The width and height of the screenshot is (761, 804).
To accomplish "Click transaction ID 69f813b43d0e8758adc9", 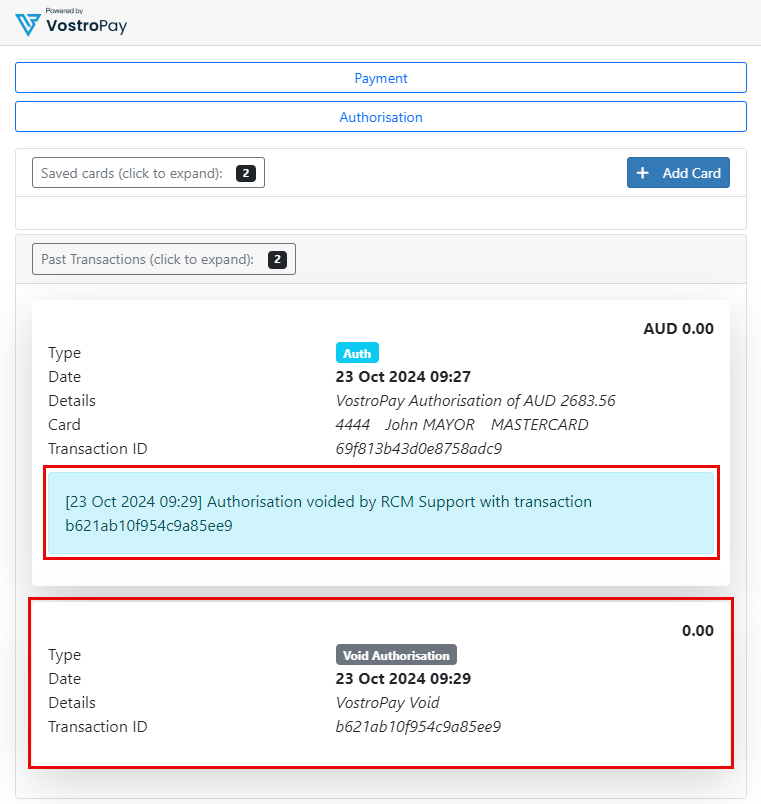I will [x=418, y=449].
